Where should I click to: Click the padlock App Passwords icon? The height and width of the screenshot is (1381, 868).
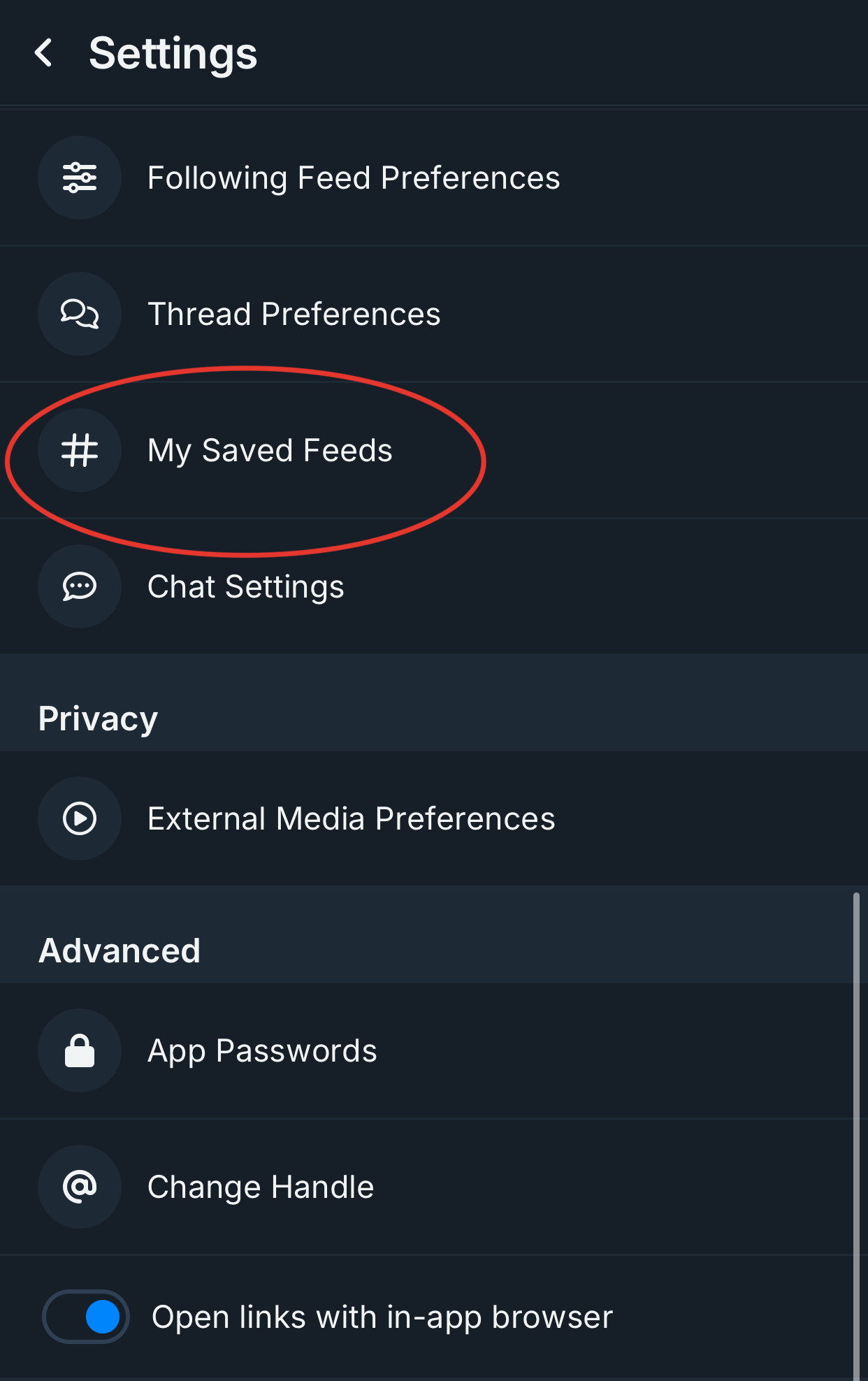(x=80, y=1050)
